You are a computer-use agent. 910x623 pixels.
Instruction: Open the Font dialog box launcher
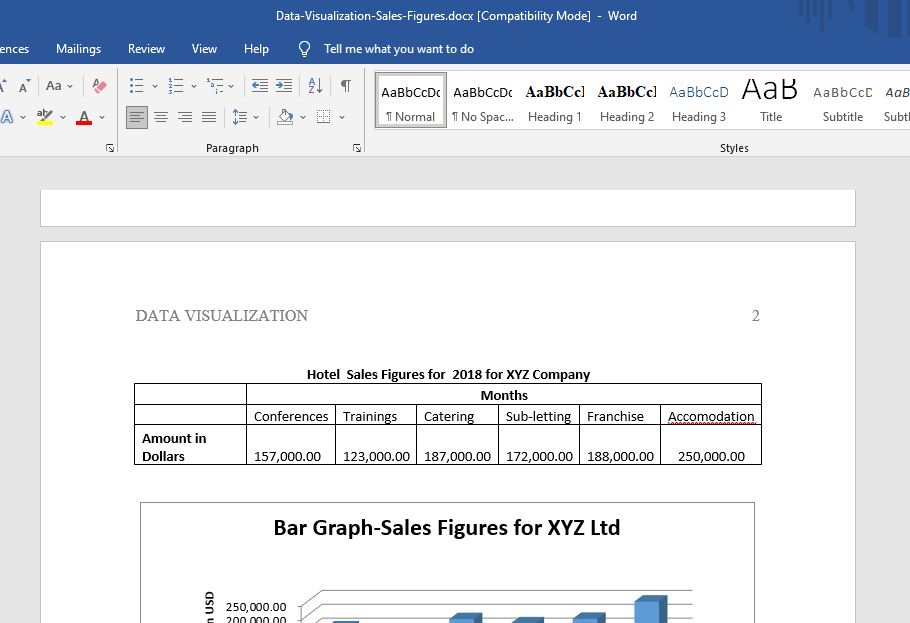coord(110,149)
